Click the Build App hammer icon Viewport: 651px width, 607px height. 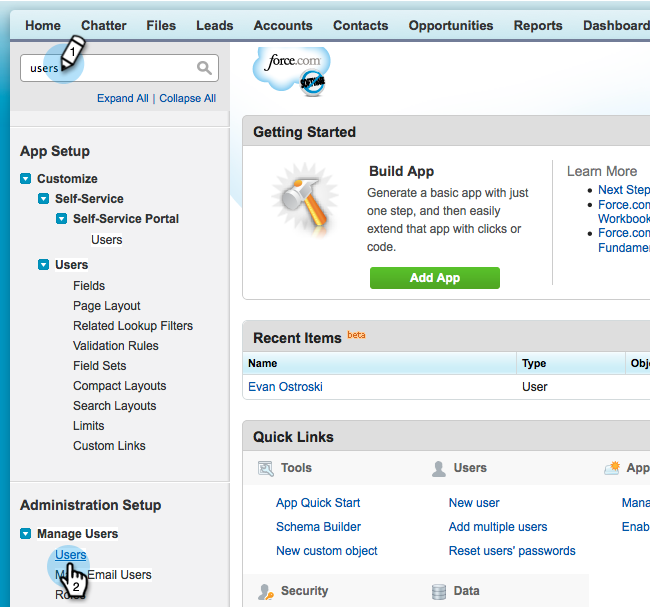301,206
